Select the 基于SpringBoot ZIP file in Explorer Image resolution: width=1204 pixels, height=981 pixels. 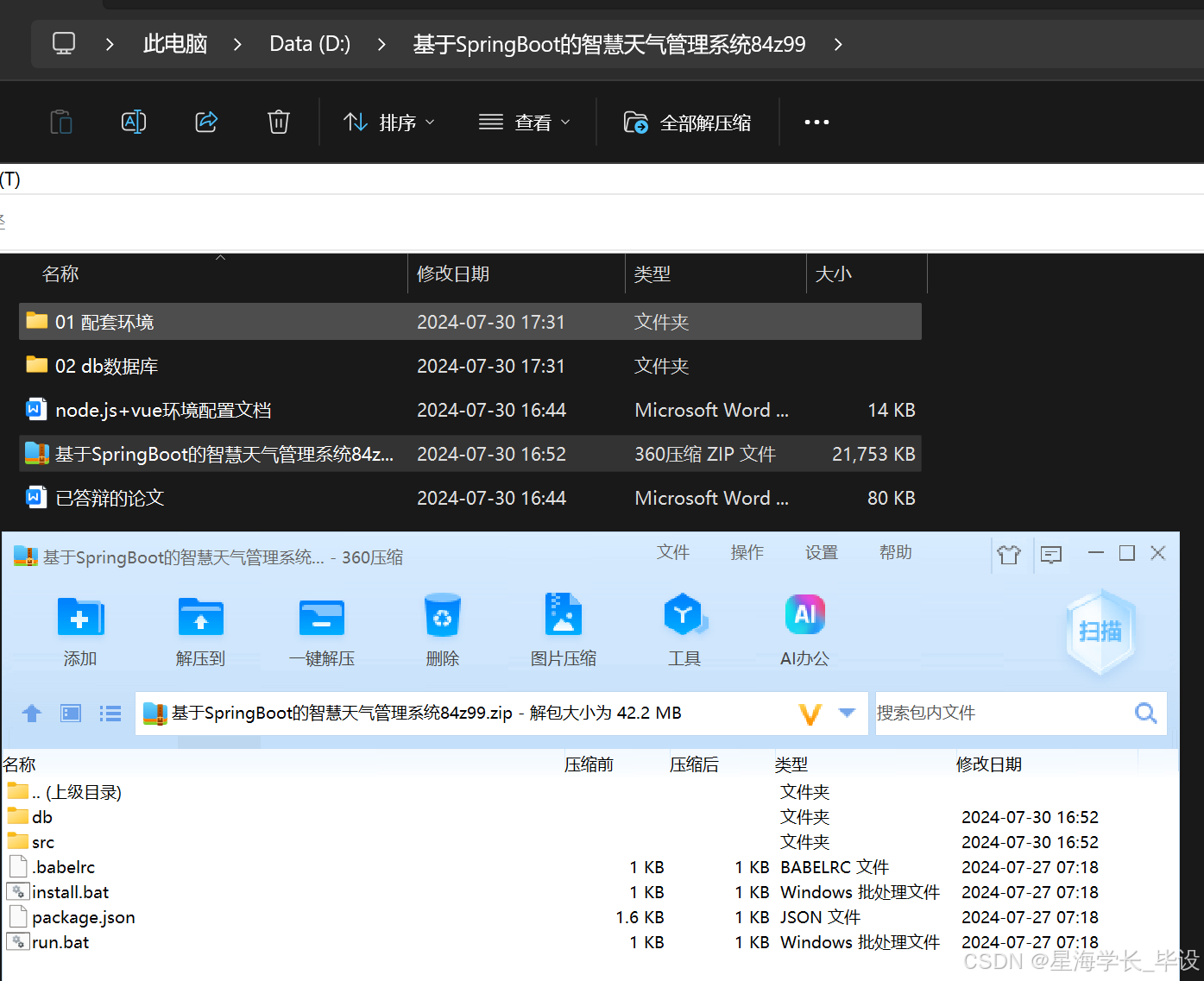point(470,454)
